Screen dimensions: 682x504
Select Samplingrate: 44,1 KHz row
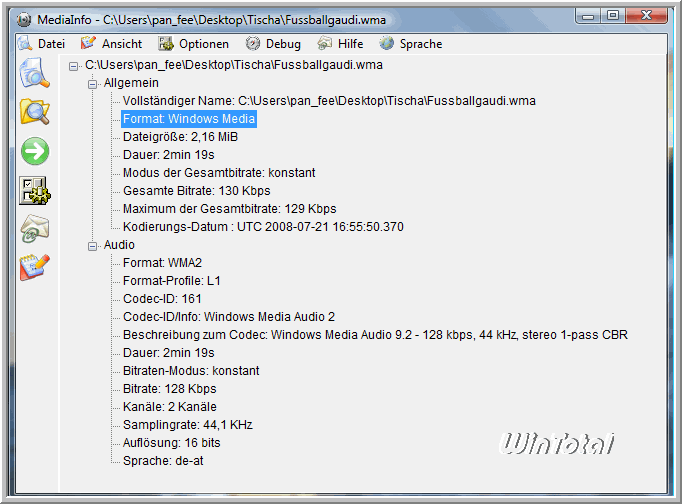188,425
